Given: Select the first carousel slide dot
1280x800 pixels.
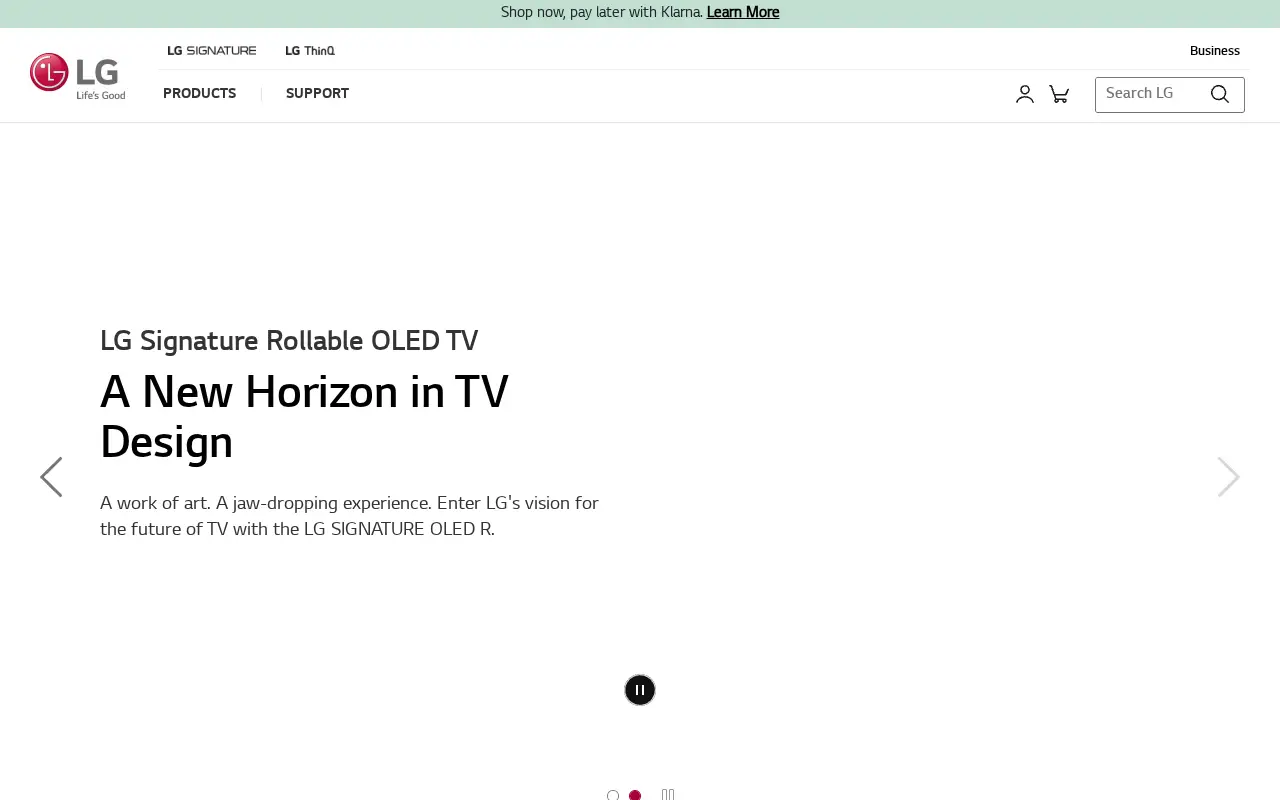Looking at the screenshot, I should (x=613, y=795).
